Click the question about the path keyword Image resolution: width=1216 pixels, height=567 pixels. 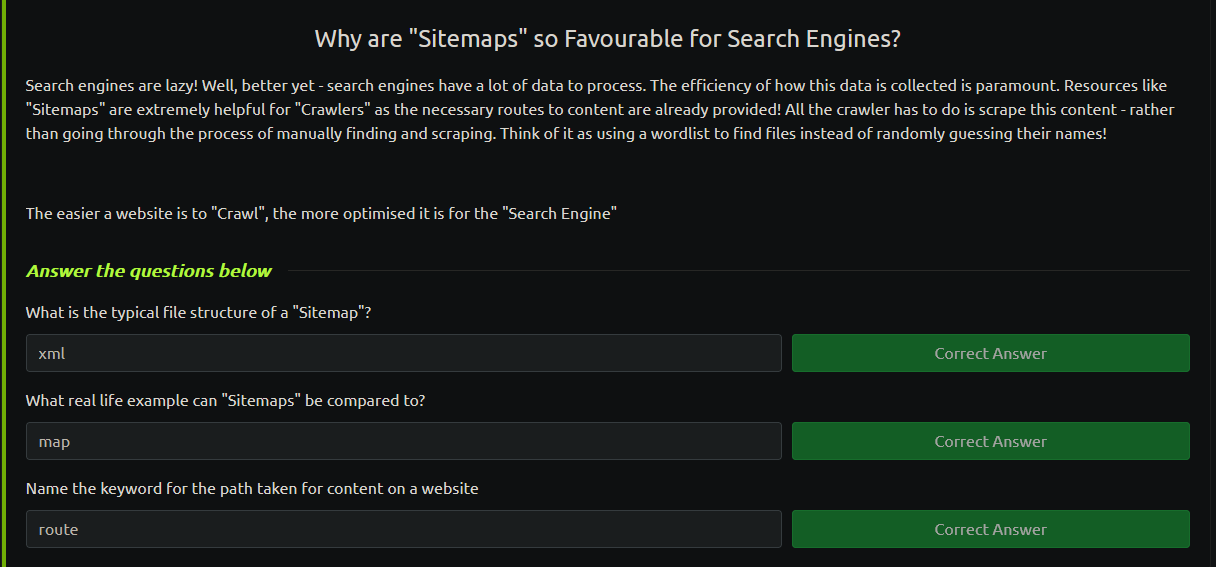pos(252,489)
